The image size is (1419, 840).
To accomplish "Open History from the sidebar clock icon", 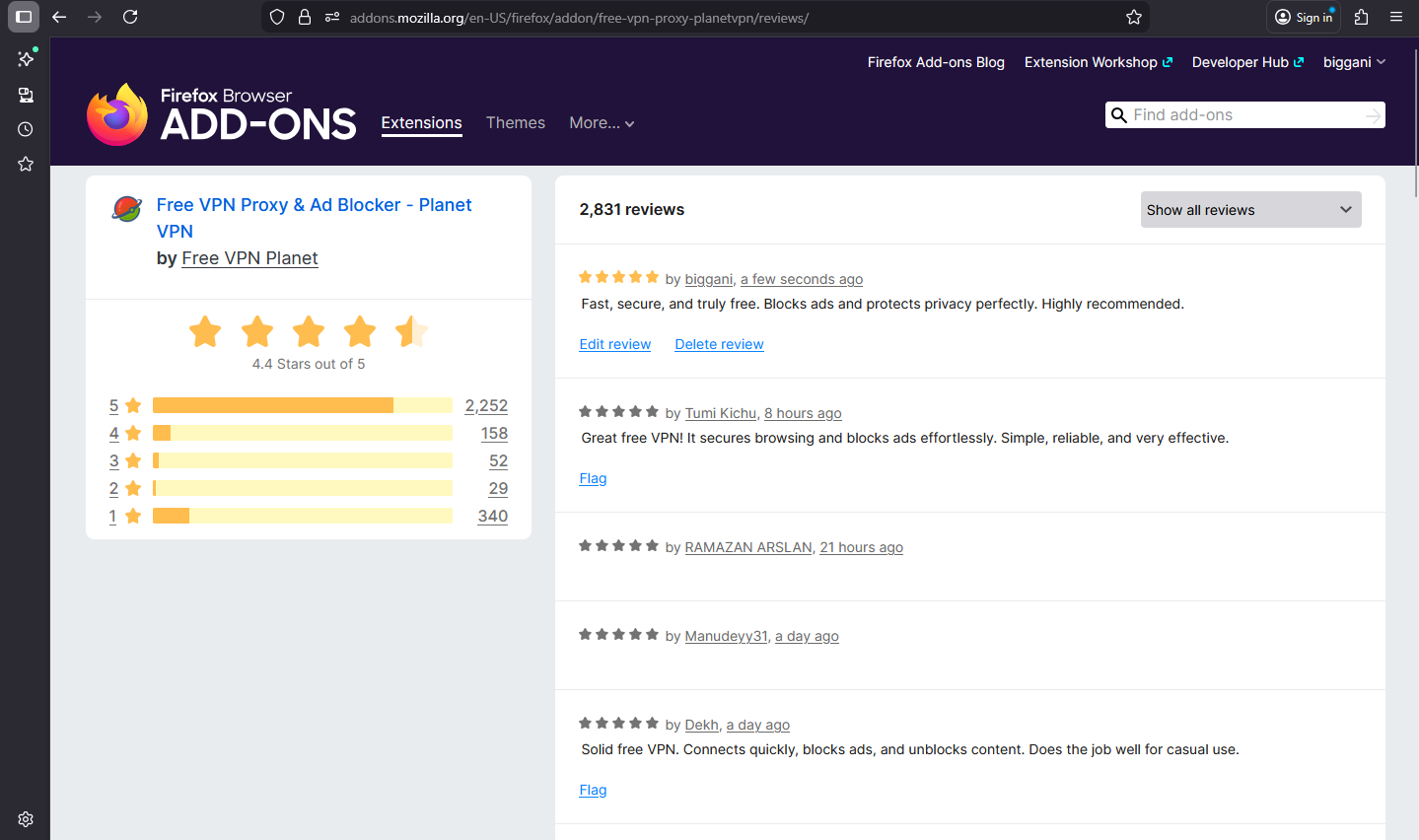I will [26, 129].
